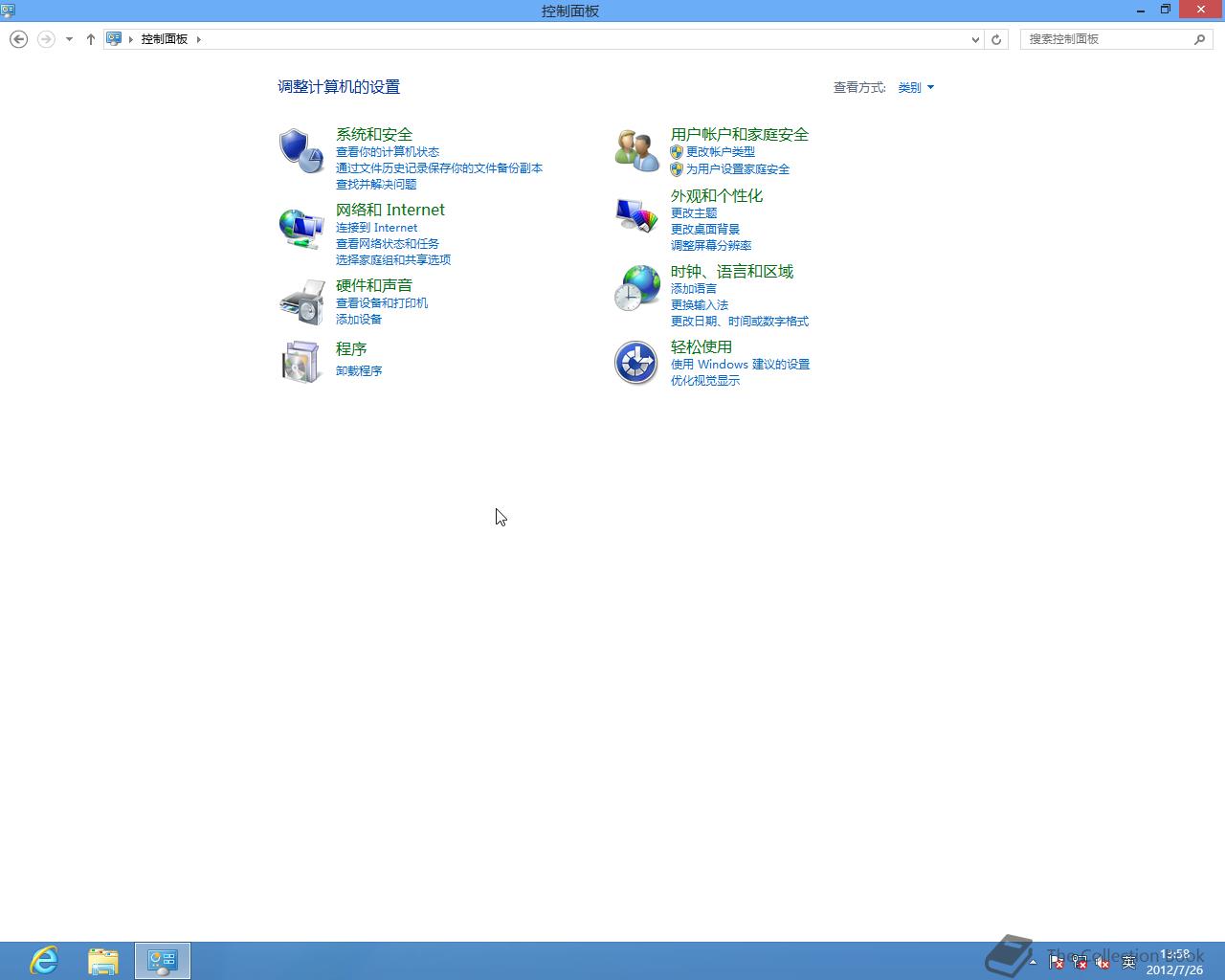The width and height of the screenshot is (1225, 980).
Task: Open the 轻松使用 accessibility icon
Action: coord(636,363)
